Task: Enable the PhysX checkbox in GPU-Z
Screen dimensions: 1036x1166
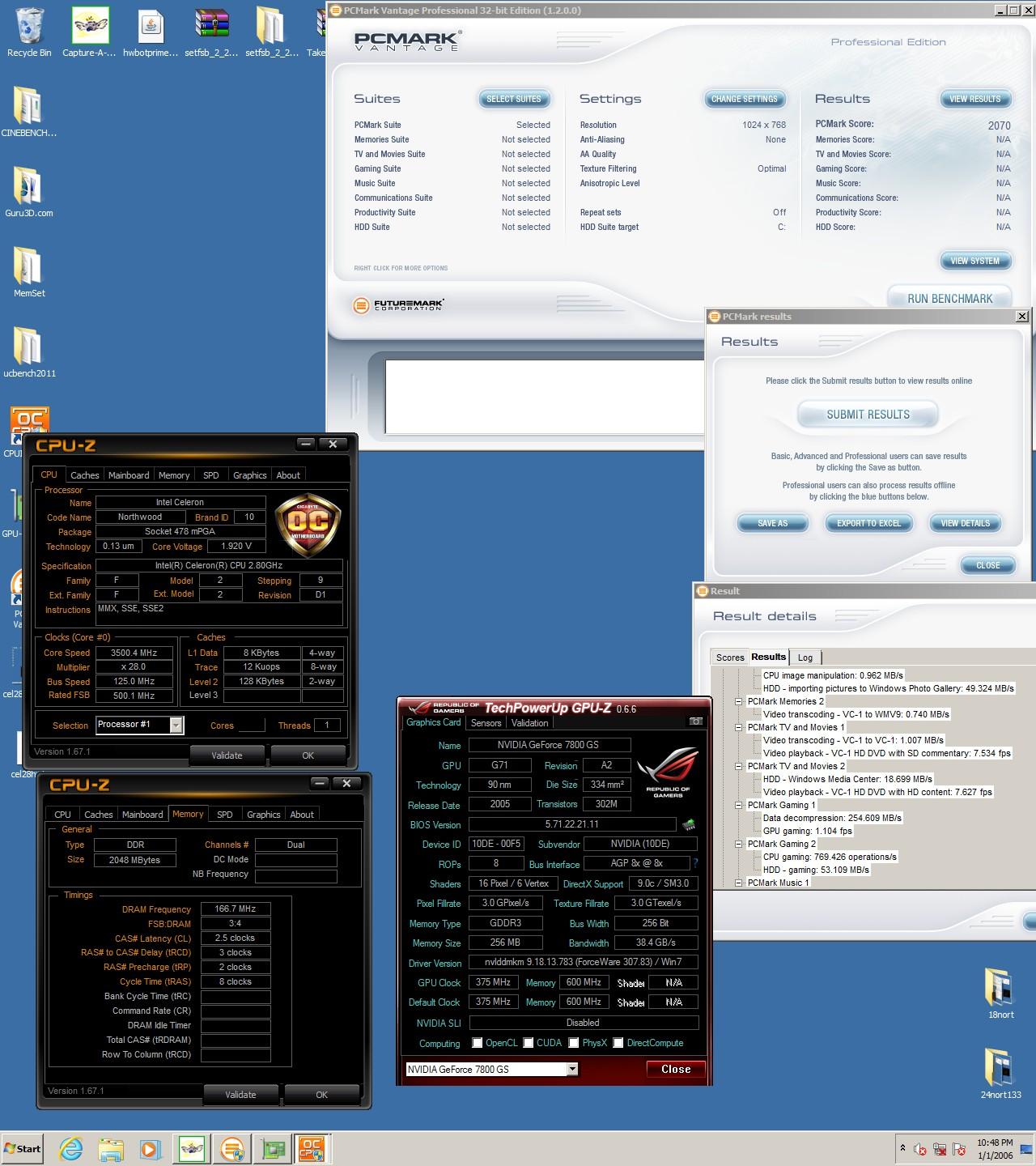Action: click(574, 1043)
